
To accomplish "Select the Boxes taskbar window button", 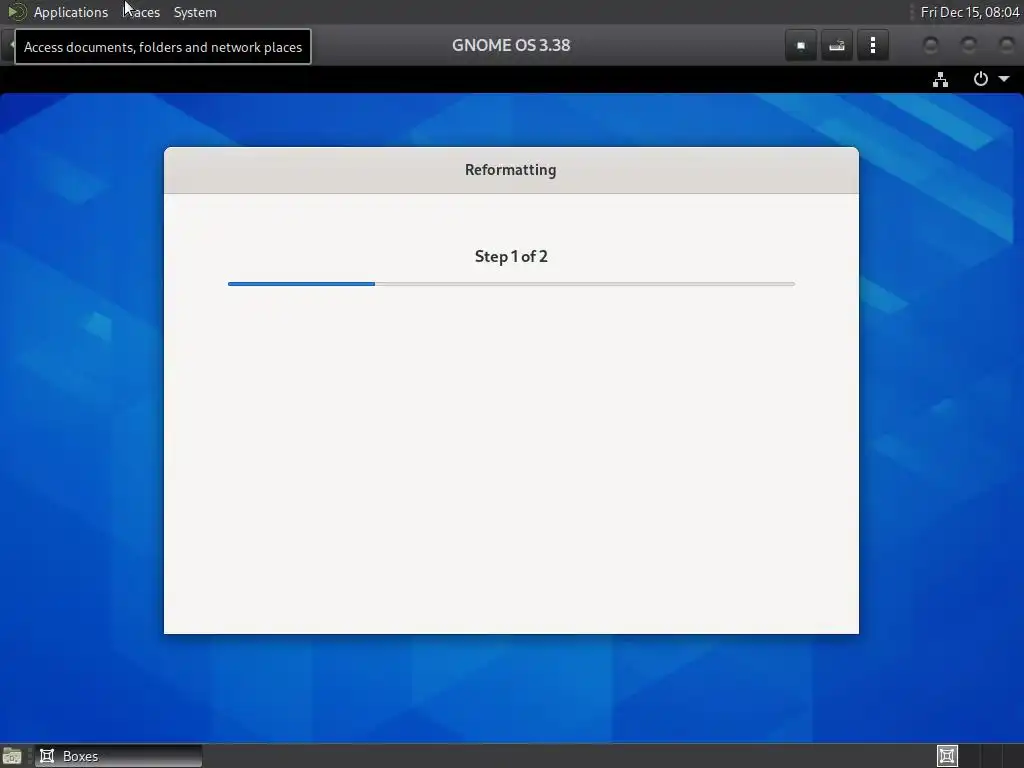I will [x=119, y=756].
